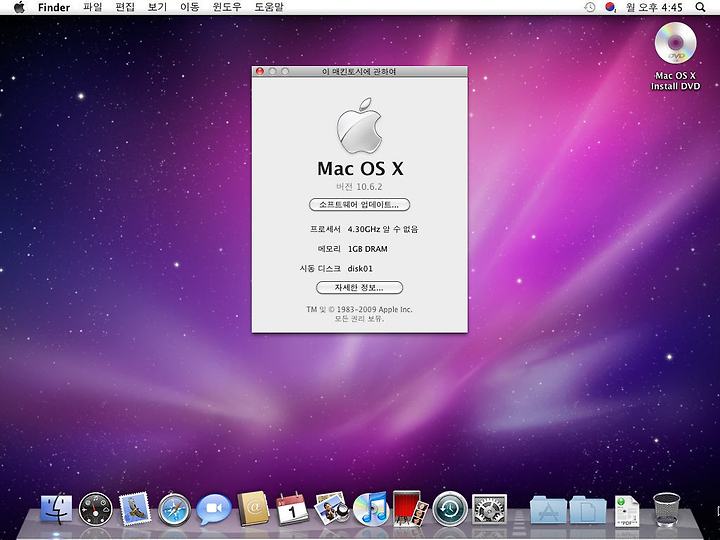
Task: Open Photo Booth in the Dock
Action: (410, 508)
